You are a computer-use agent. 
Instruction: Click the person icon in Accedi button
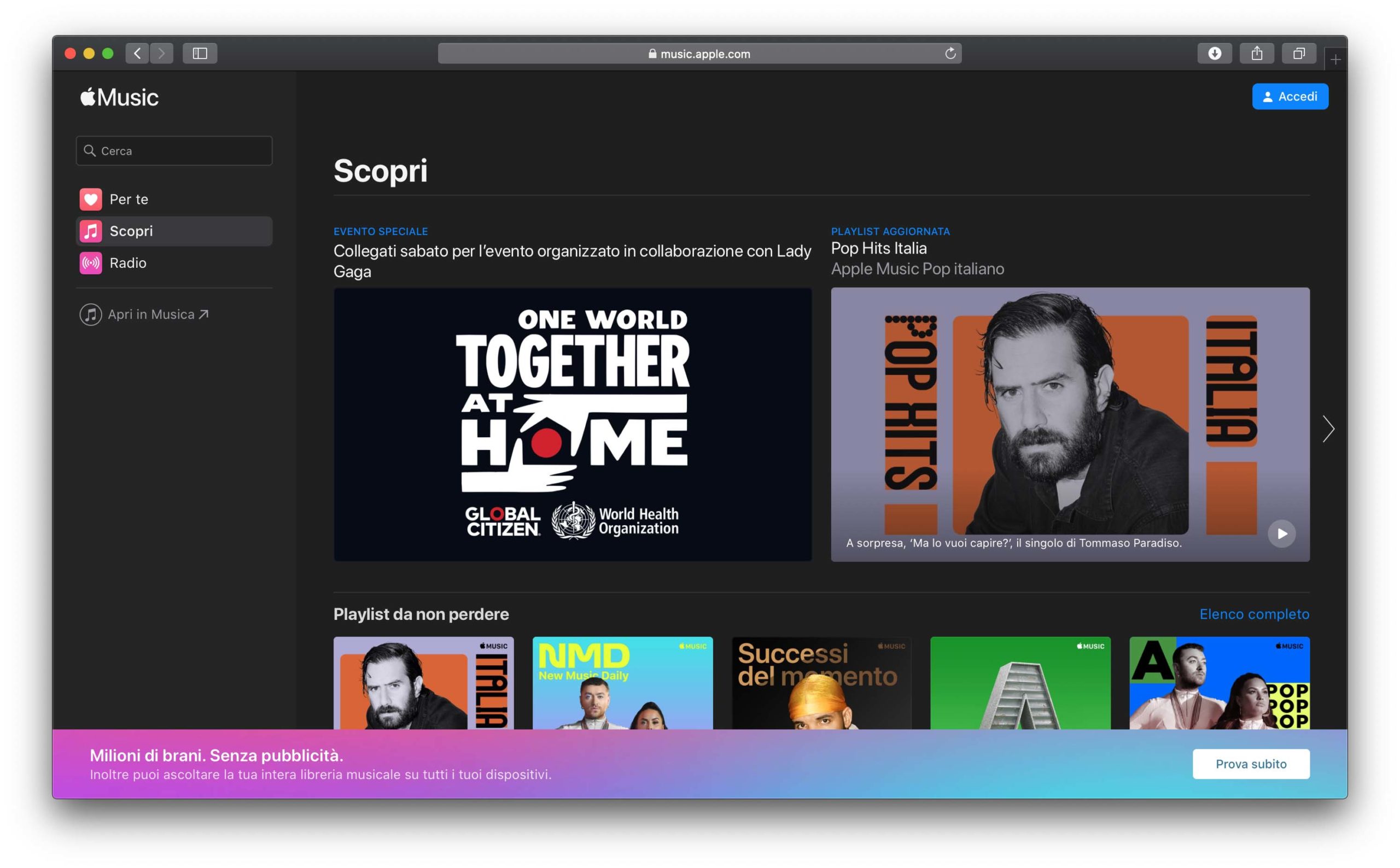1268,96
